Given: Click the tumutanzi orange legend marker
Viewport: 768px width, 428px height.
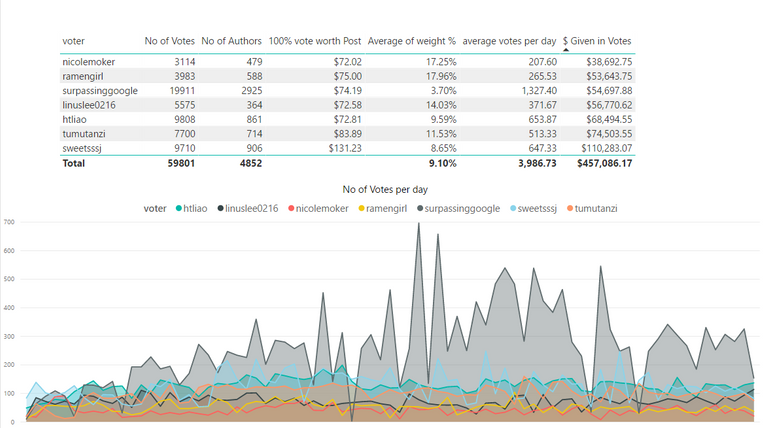Looking at the screenshot, I should point(570,209).
